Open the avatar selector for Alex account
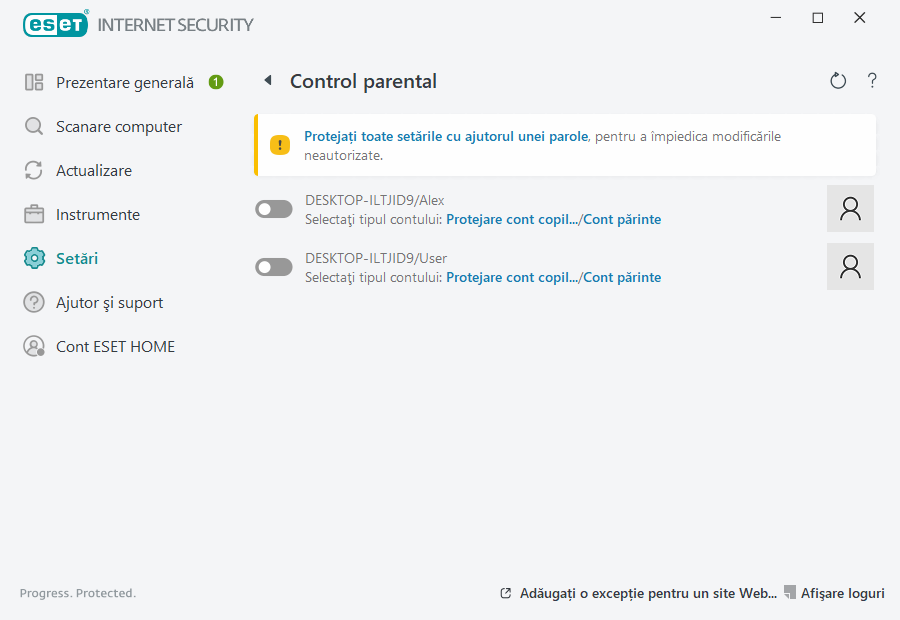The width and height of the screenshot is (900, 620). click(850, 208)
